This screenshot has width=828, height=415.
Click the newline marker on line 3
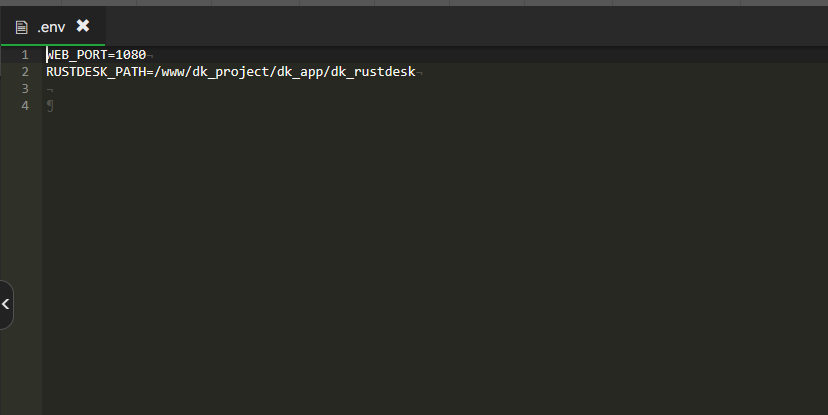click(50, 89)
